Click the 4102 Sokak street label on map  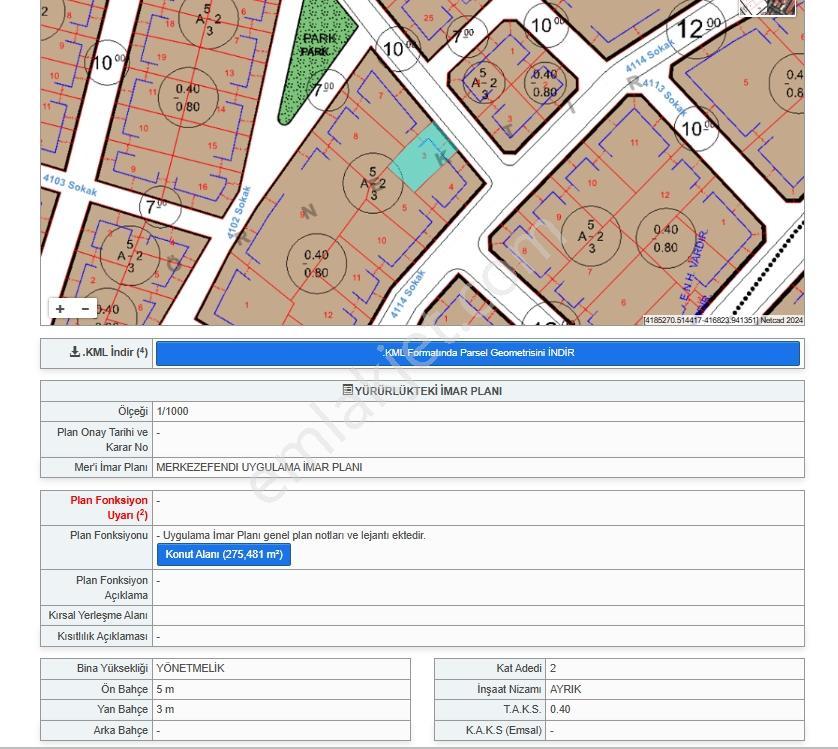[x=239, y=212]
